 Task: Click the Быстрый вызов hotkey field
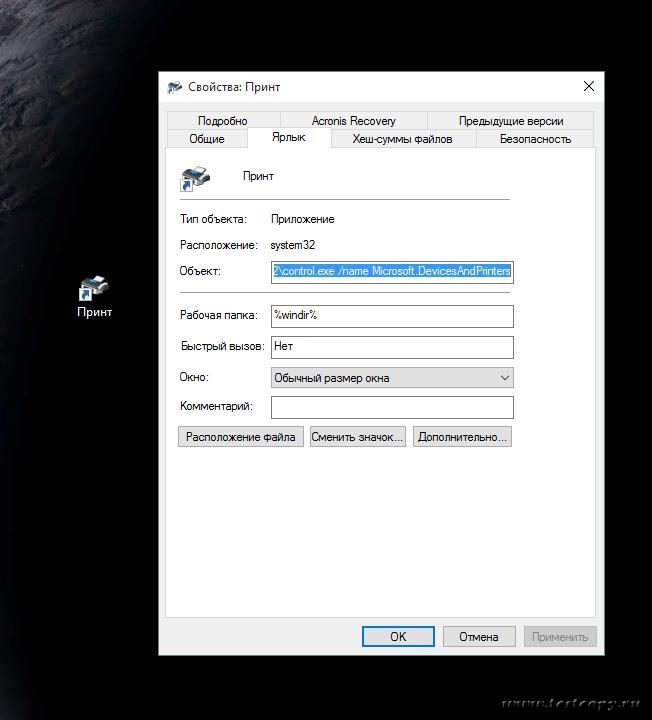click(x=392, y=347)
